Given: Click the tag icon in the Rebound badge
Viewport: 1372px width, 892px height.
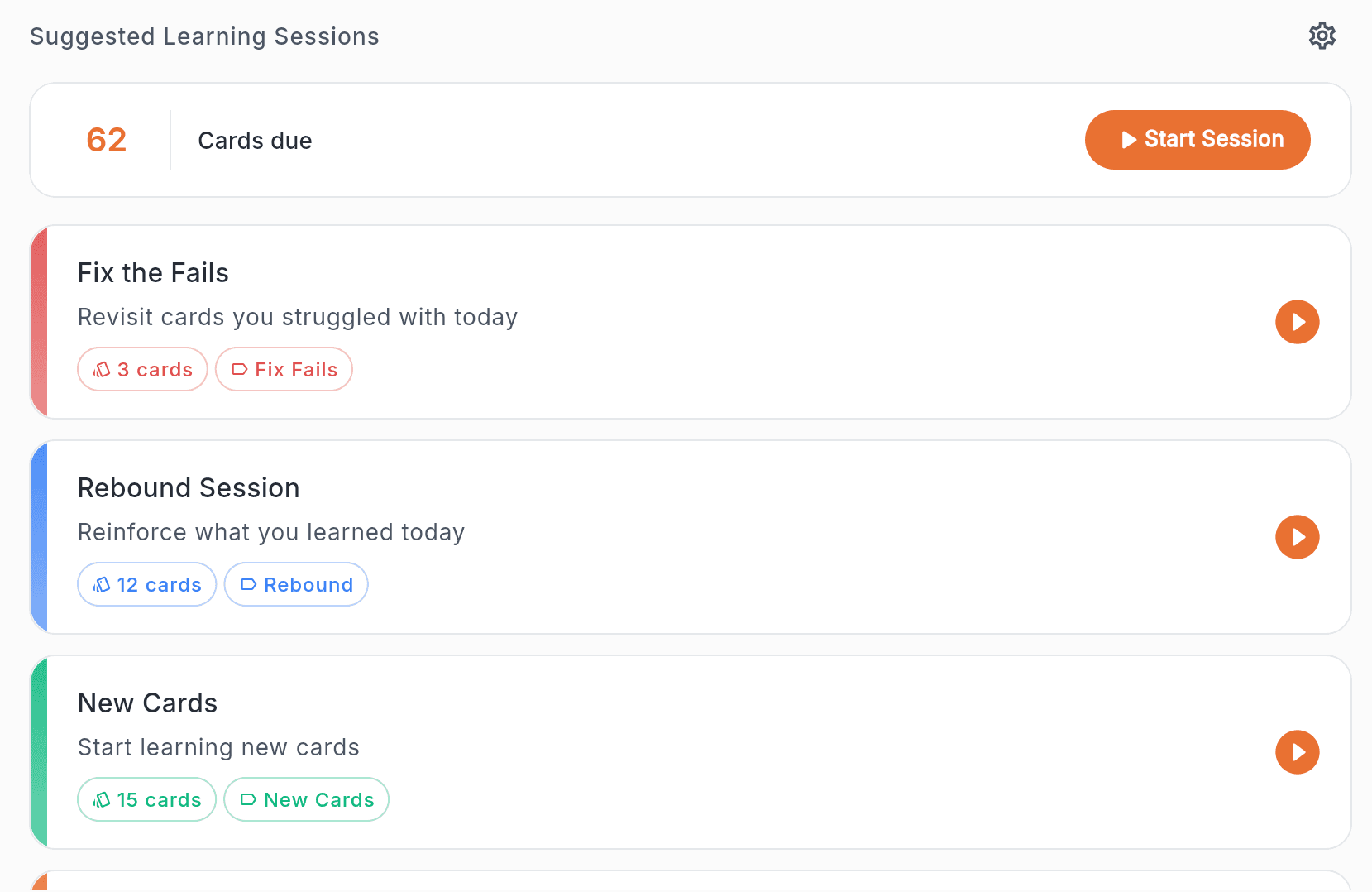Looking at the screenshot, I should [x=248, y=584].
